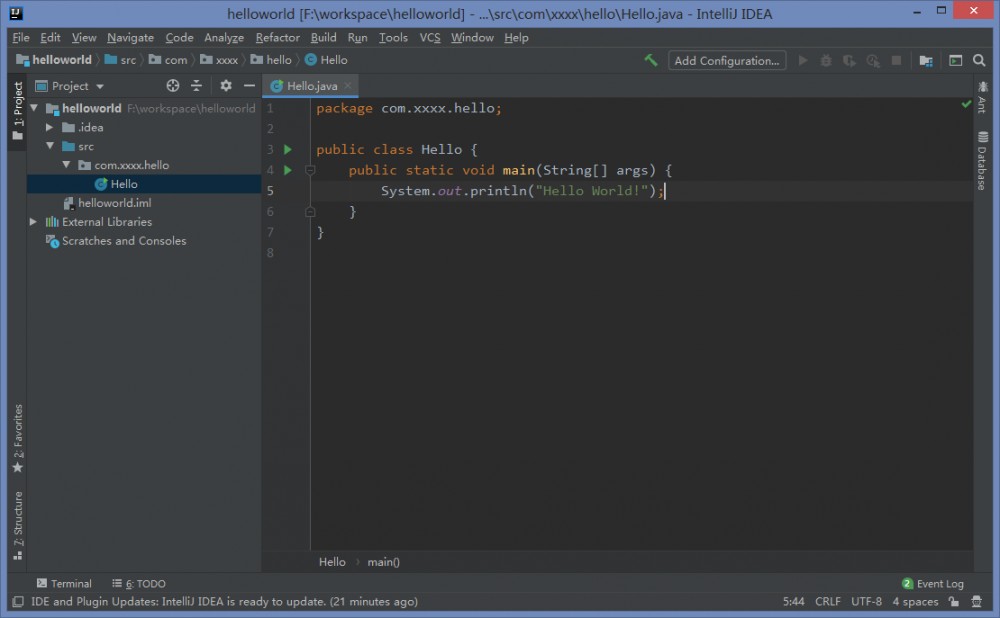Image resolution: width=1000 pixels, height=618 pixels.
Task: Hide the Project panel with minimize icon
Action: (248, 86)
